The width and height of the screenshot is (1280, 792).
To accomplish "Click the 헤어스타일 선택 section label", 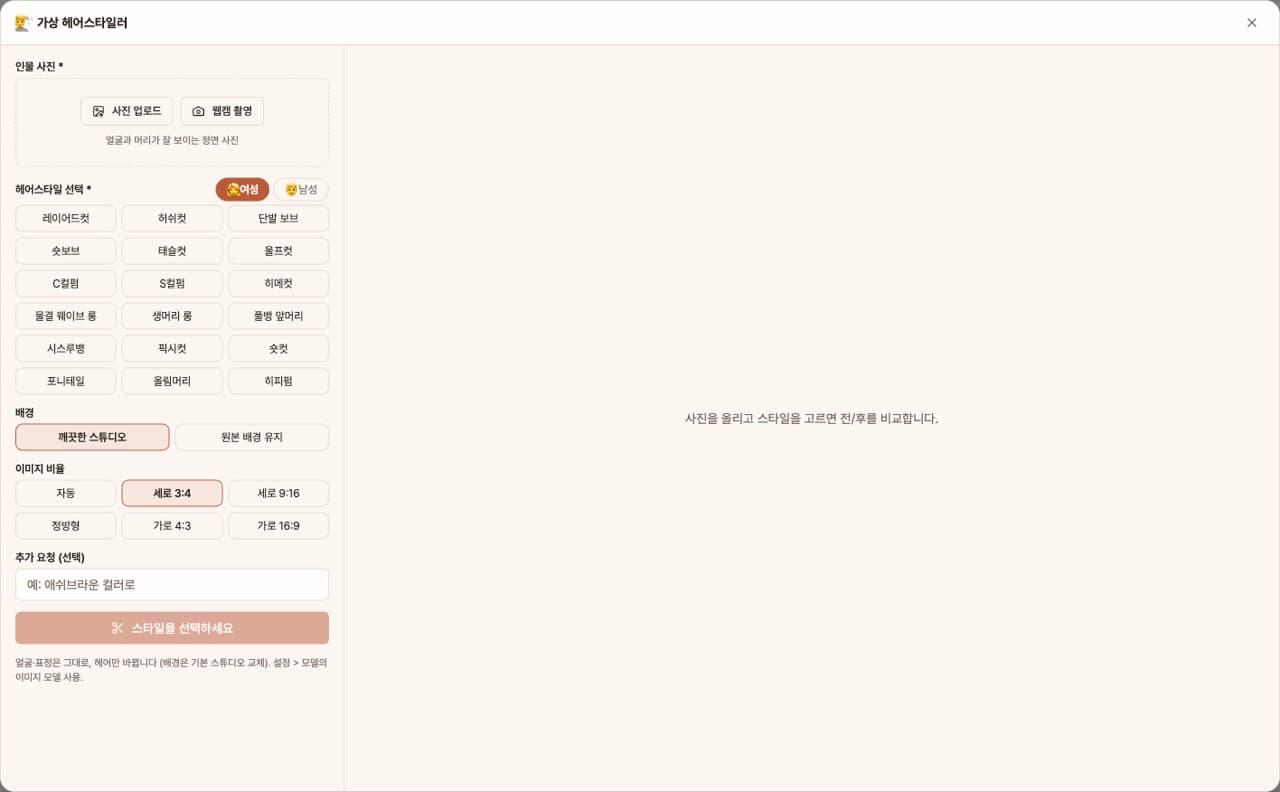I will (53, 189).
